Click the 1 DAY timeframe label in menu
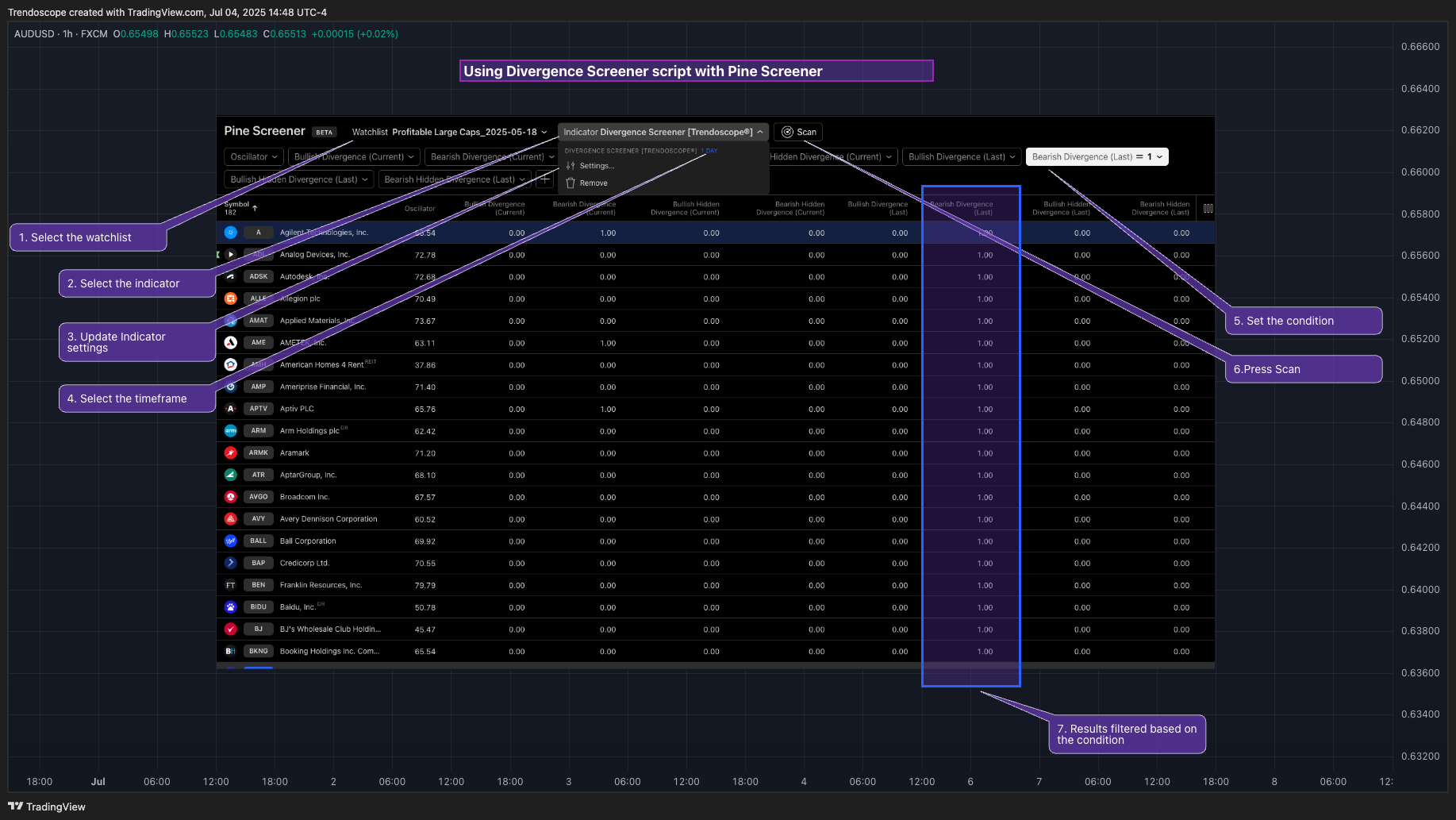Viewport: 1456px width, 820px height. point(709,151)
